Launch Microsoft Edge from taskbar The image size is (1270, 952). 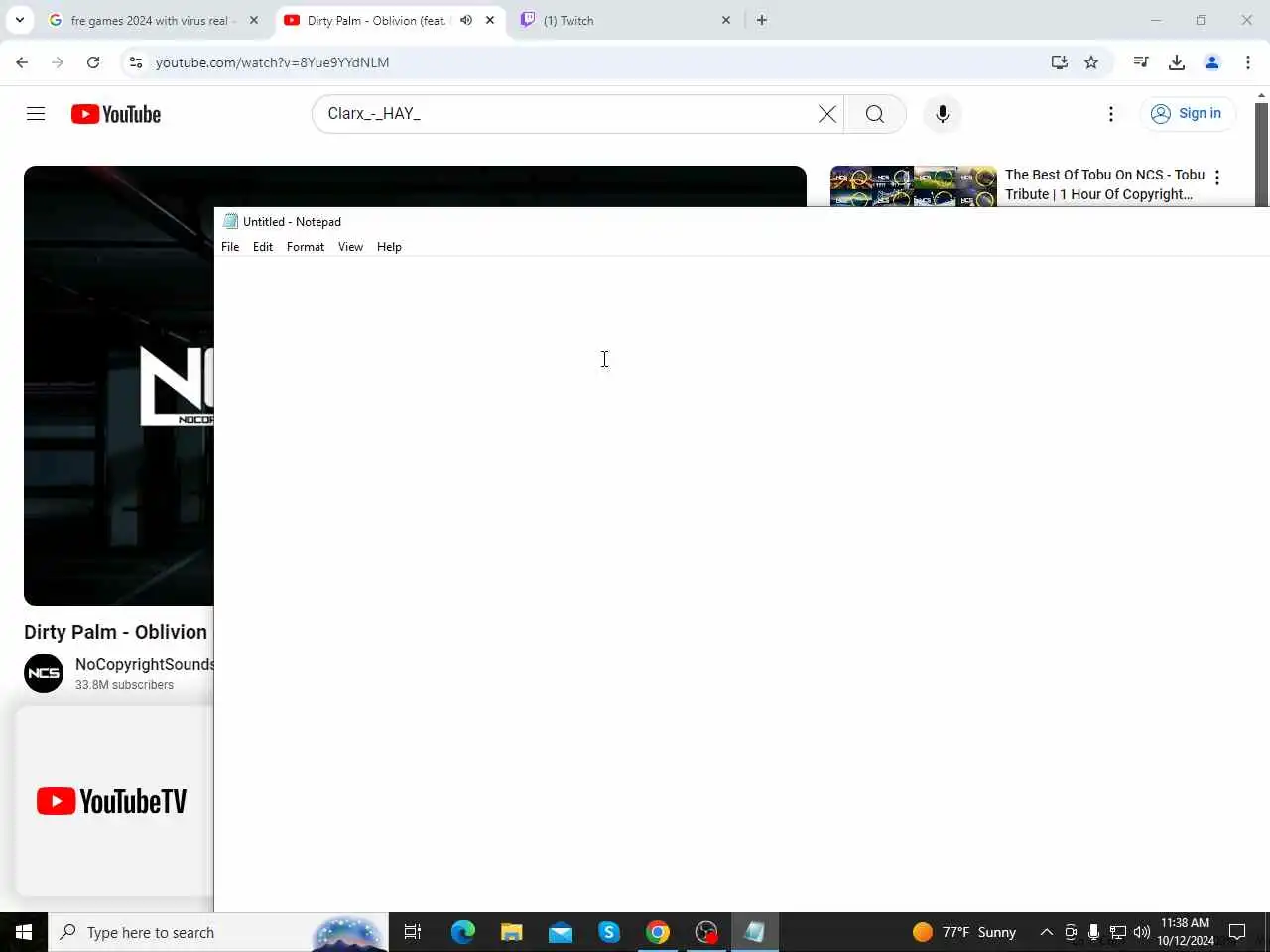pyautogui.click(x=463, y=932)
